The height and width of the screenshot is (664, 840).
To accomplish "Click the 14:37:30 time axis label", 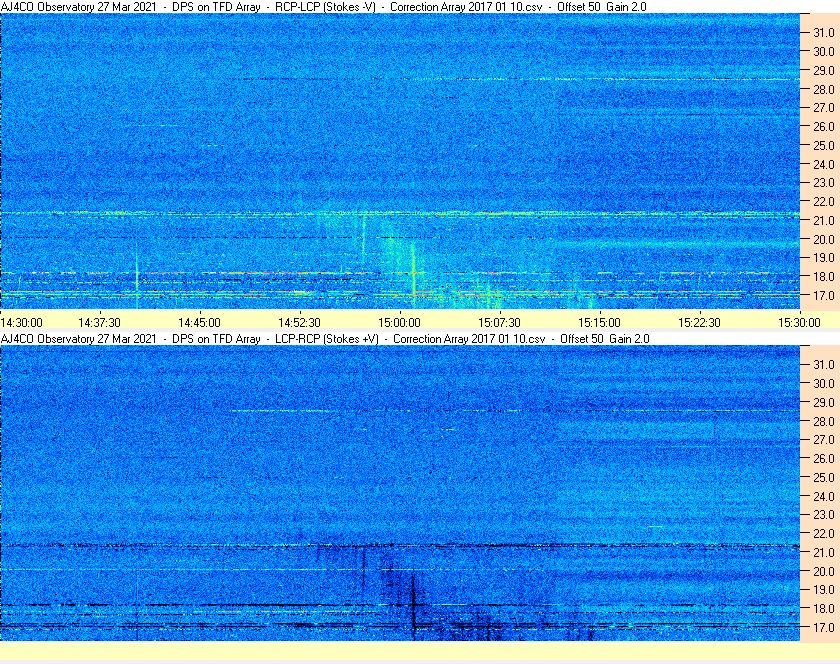I will (99, 323).
